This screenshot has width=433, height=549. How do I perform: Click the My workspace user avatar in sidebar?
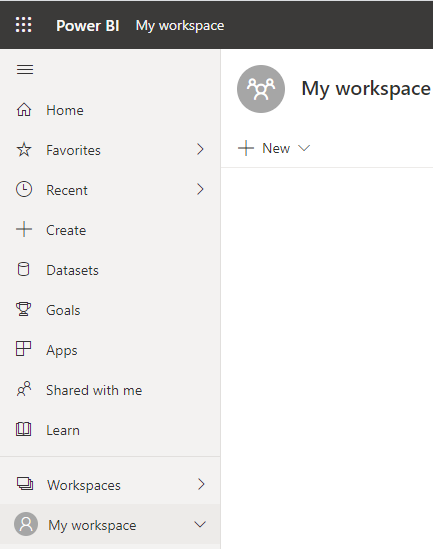coord(26,524)
